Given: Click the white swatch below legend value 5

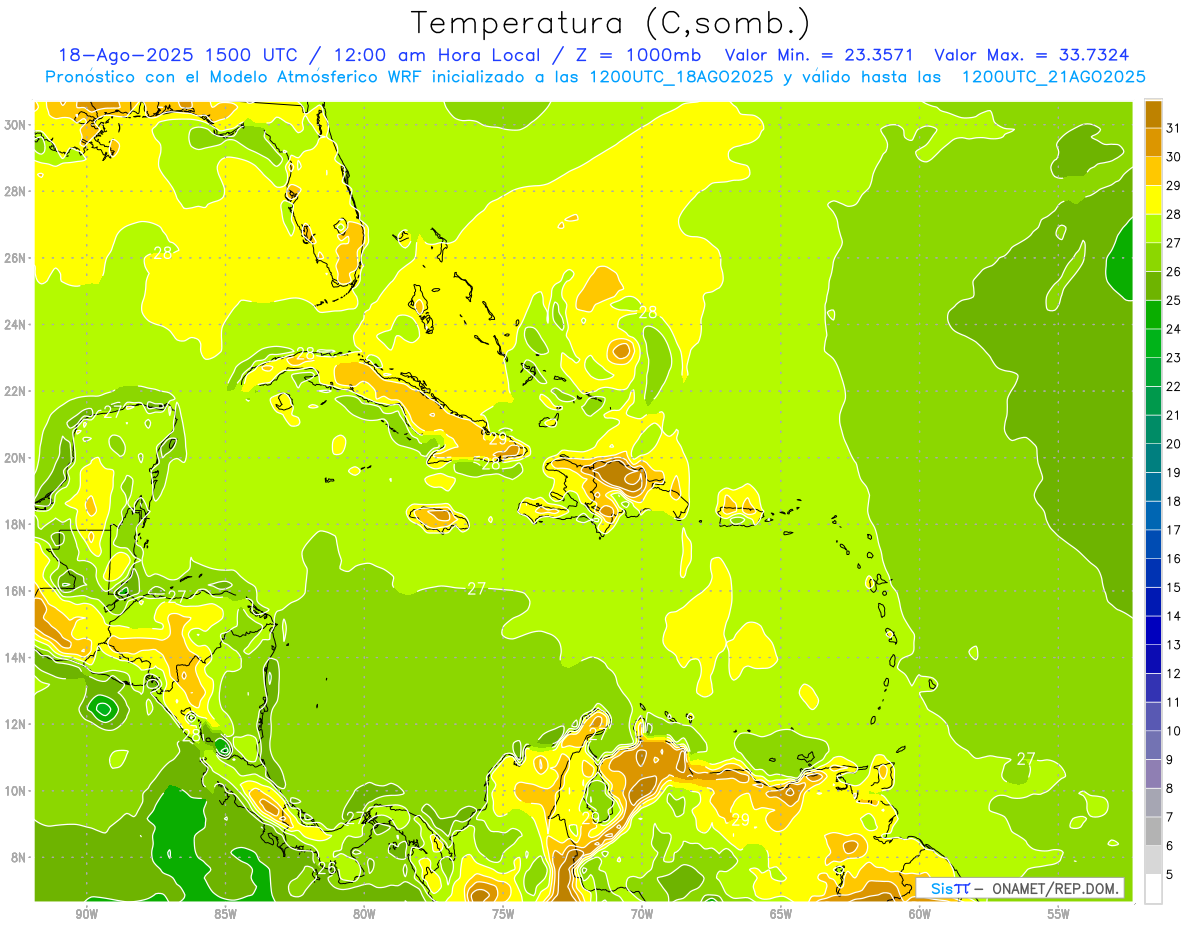Looking at the screenshot, I should point(1153,889).
